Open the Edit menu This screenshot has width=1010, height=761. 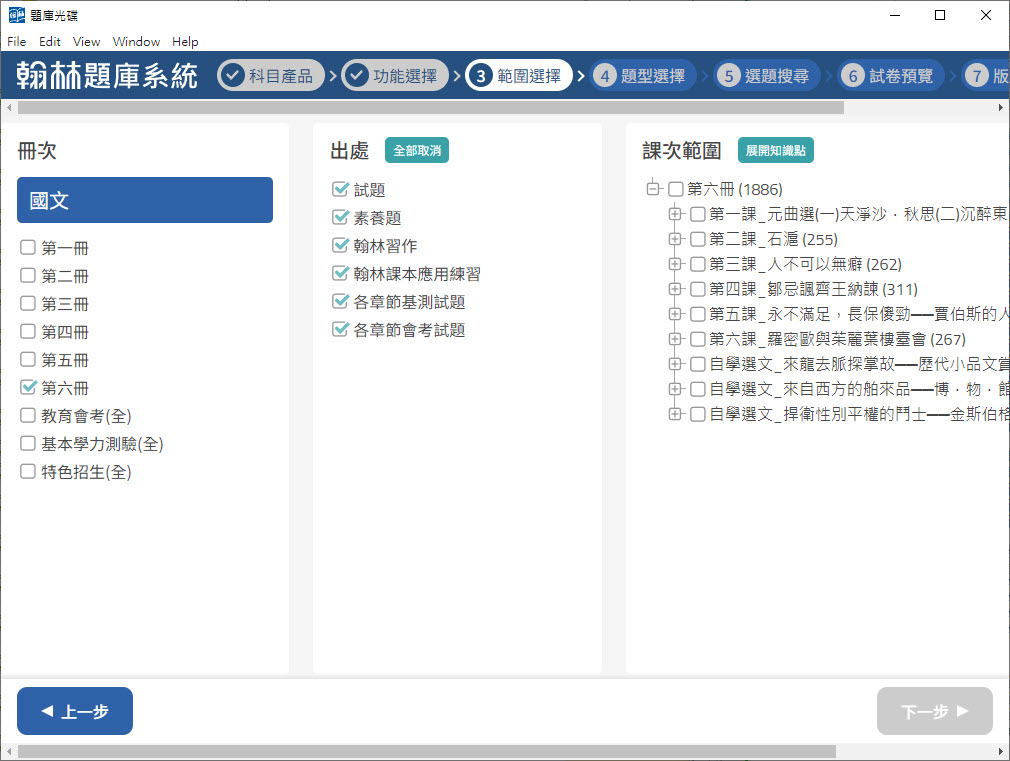tap(50, 42)
